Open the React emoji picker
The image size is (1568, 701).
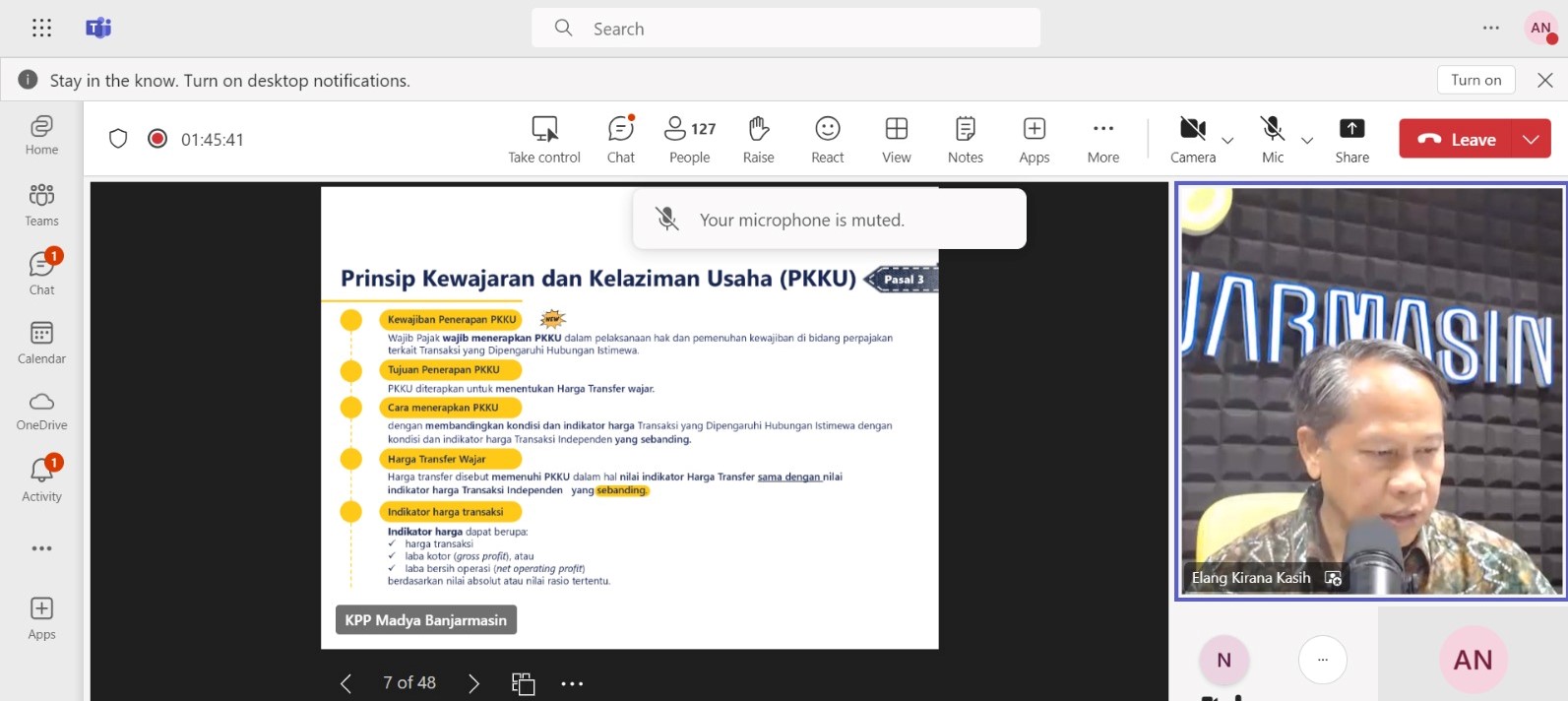[827, 140]
